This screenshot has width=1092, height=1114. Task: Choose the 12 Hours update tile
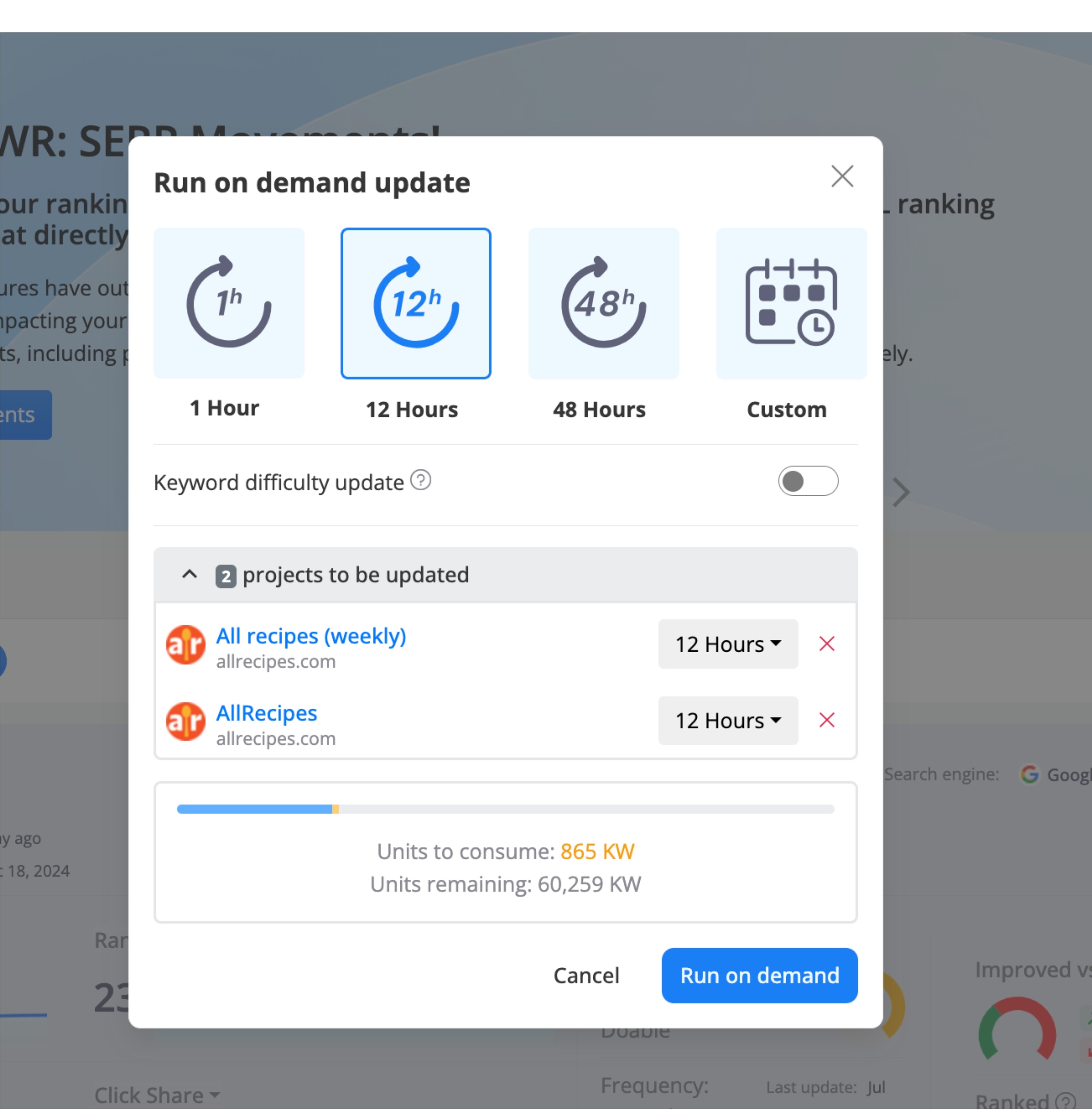[416, 303]
